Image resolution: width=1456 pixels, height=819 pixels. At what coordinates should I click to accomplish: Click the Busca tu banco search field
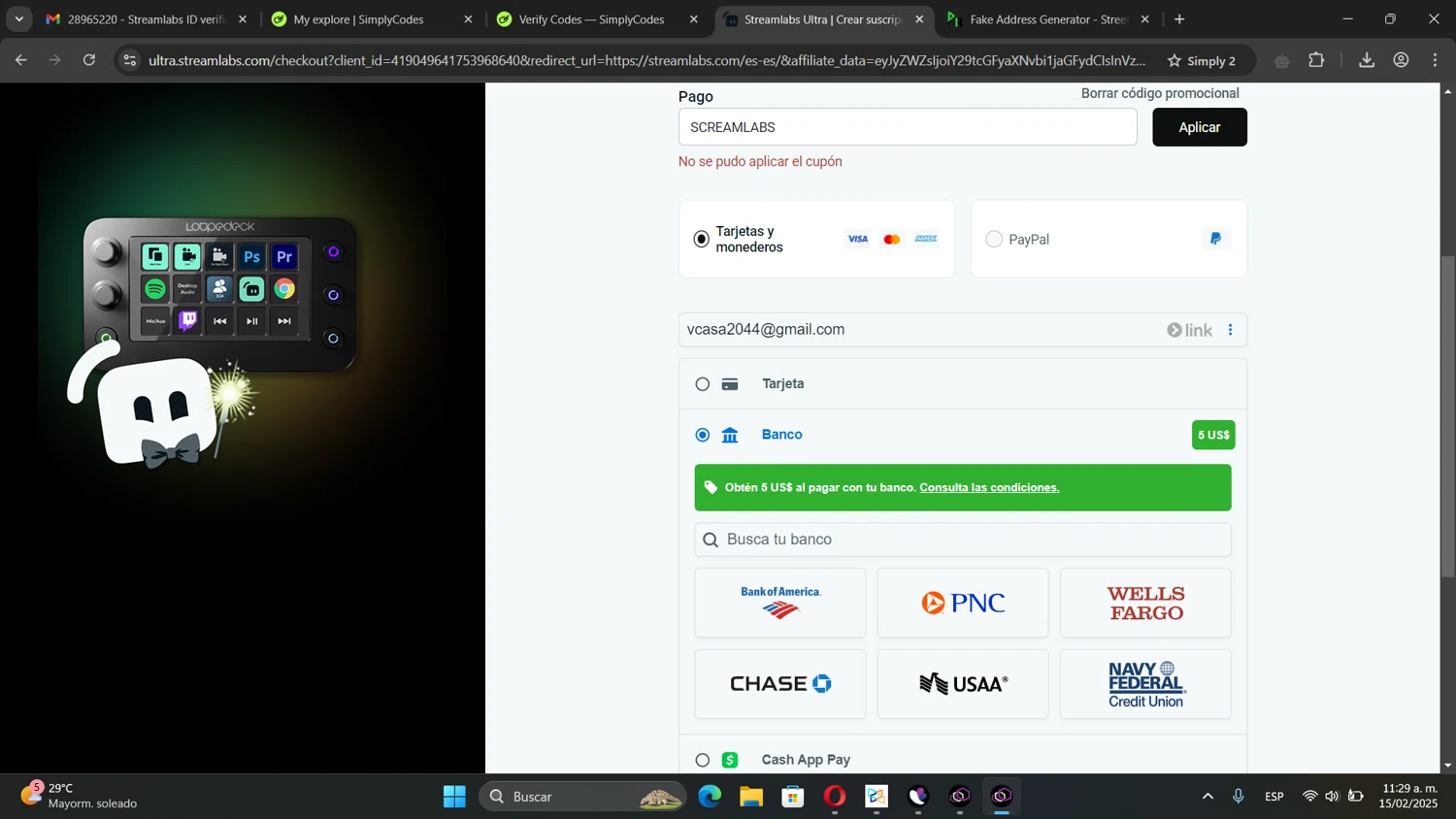[963, 540]
